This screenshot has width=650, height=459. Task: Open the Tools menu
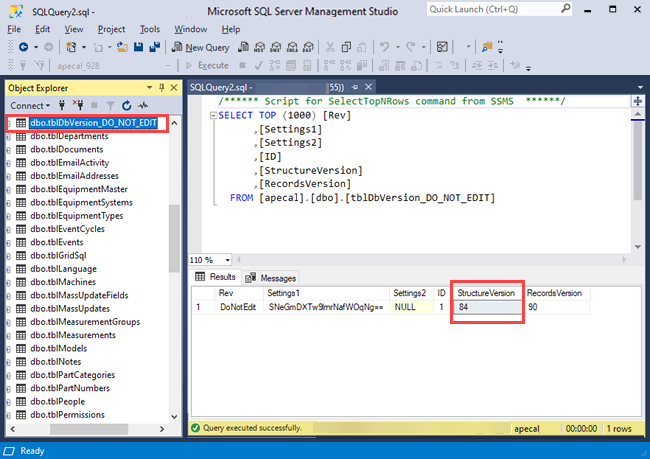point(150,29)
